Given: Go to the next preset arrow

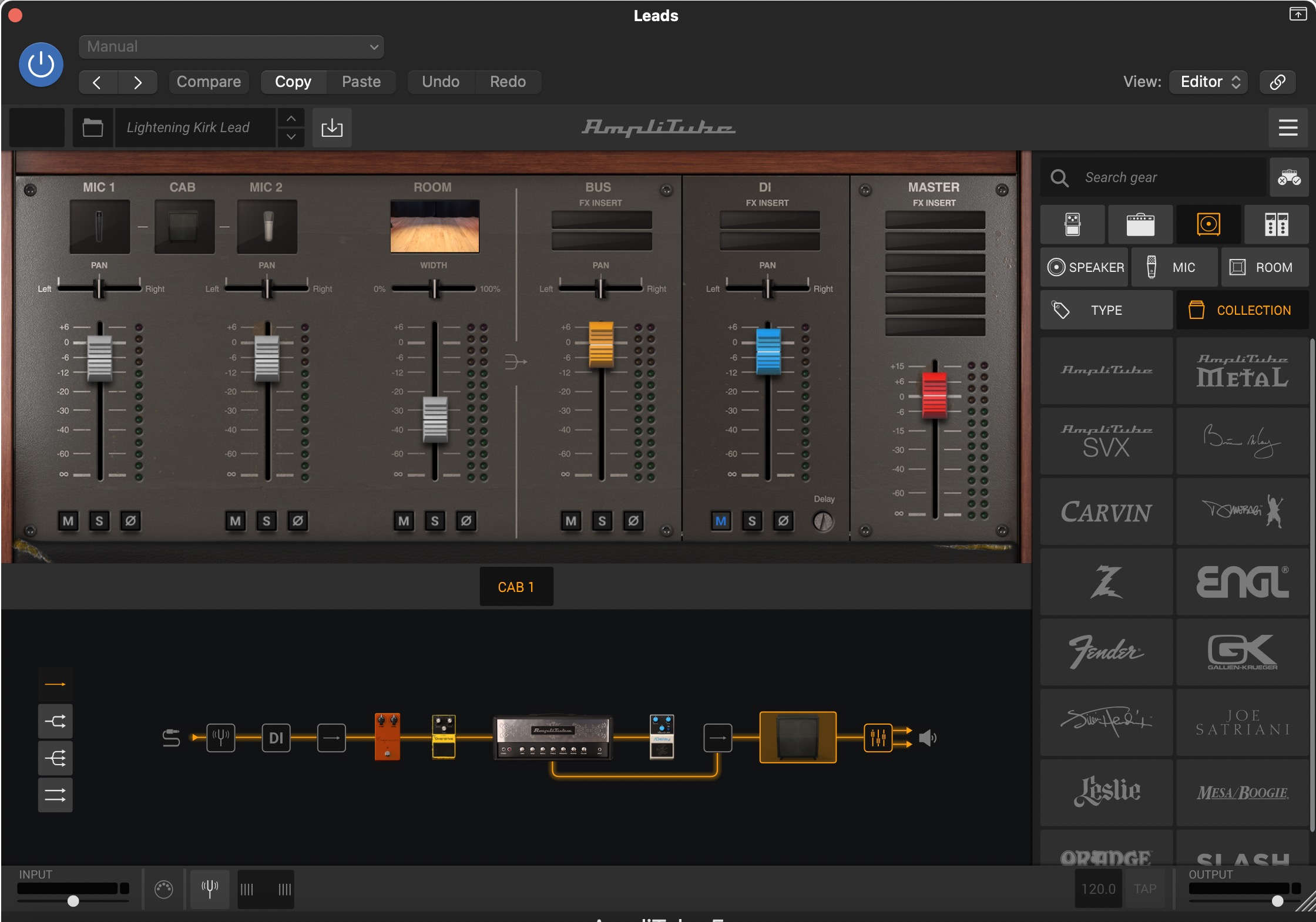Looking at the screenshot, I should 137,82.
